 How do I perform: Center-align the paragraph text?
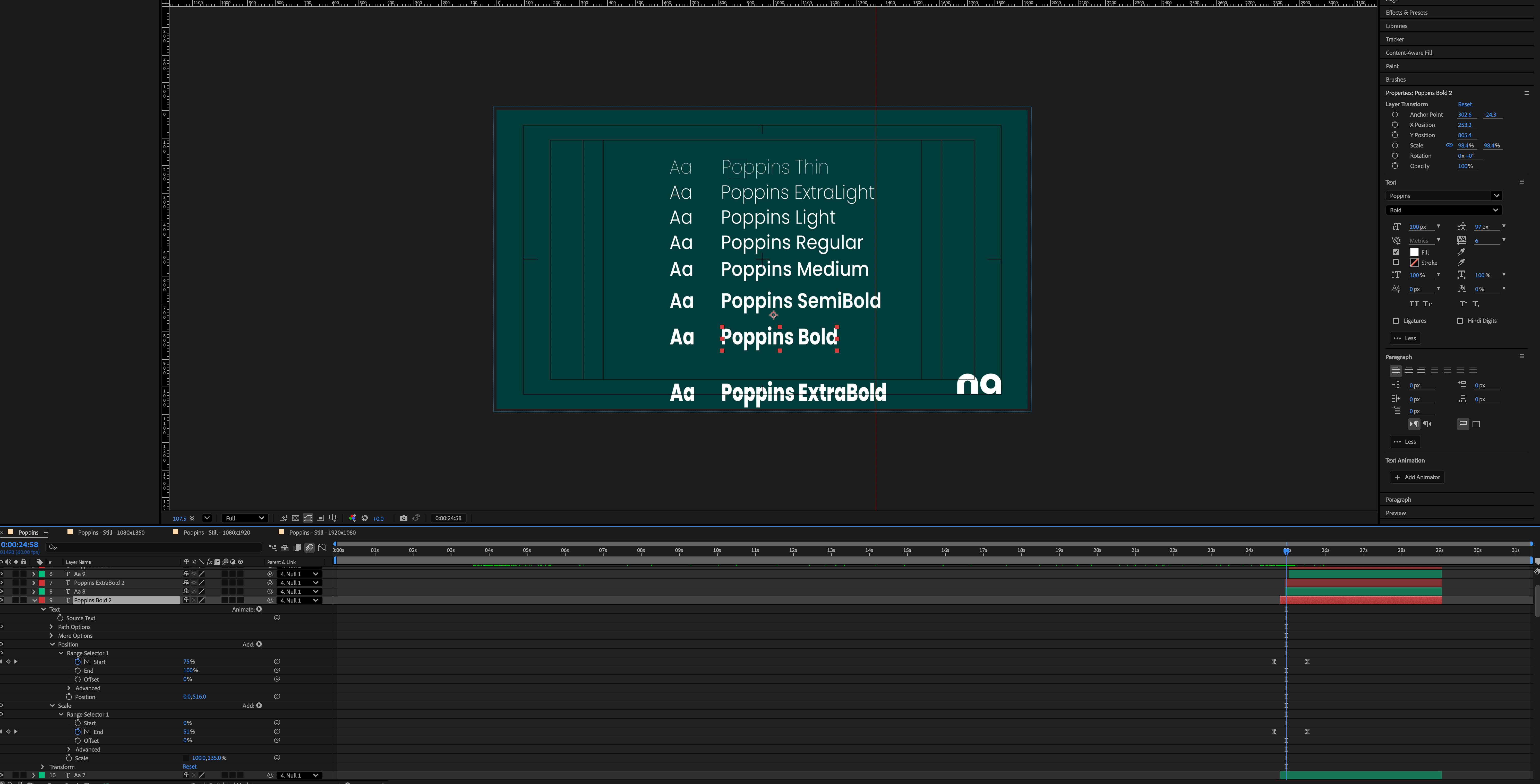tap(1408, 371)
